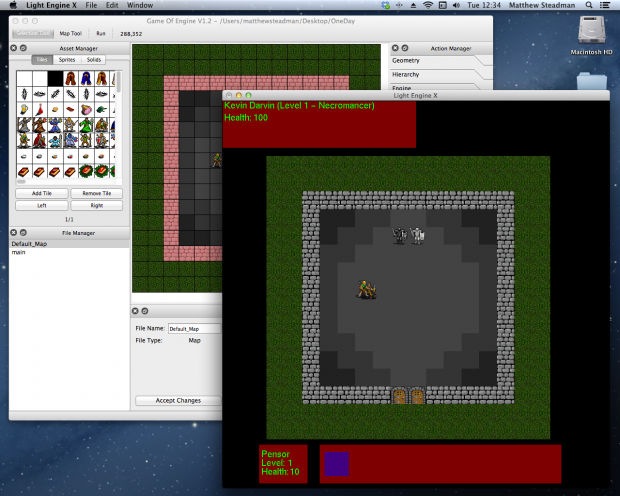Click the purple ability square in game HUD

pos(336,464)
